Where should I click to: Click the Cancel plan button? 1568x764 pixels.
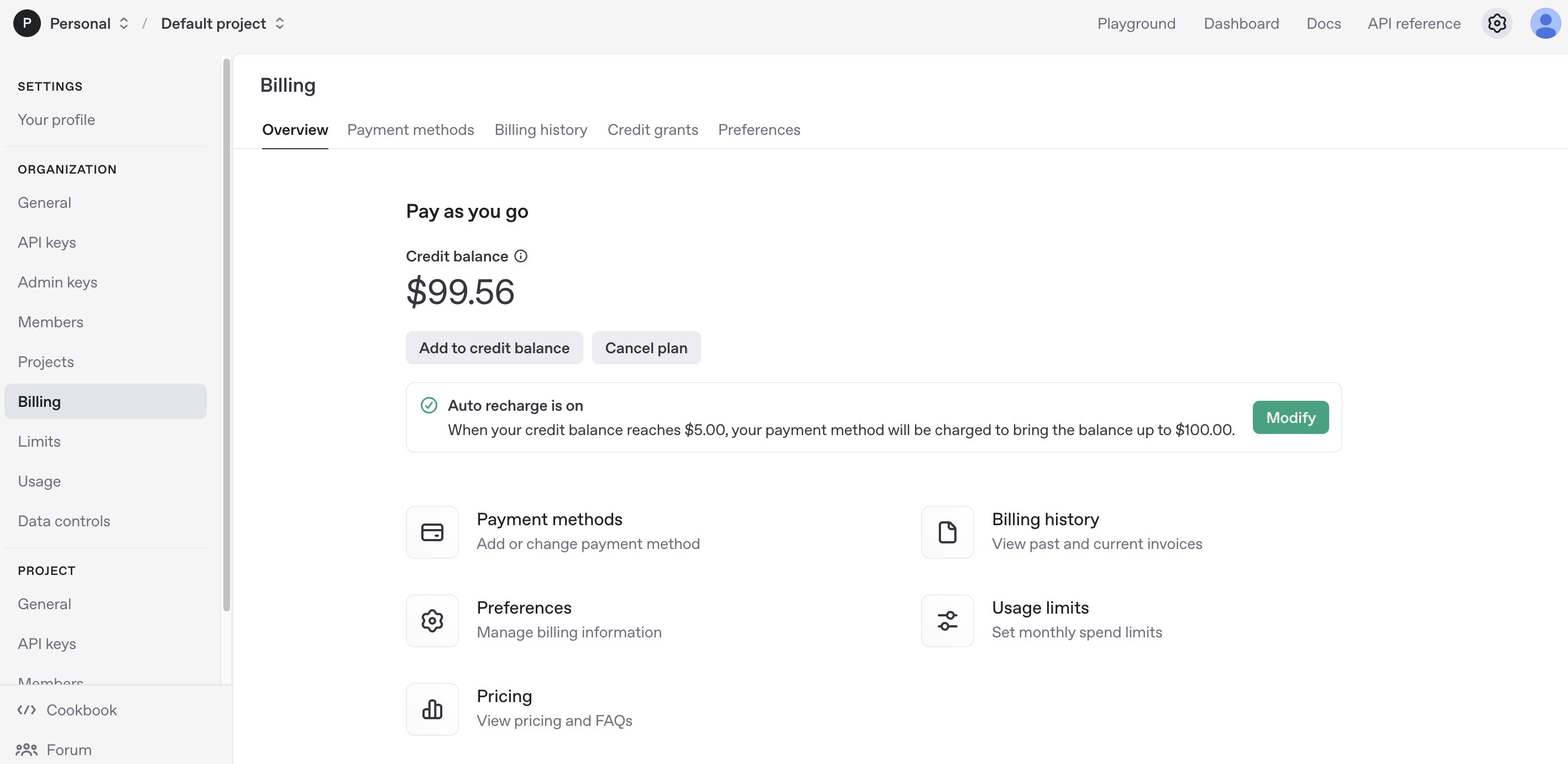click(646, 348)
